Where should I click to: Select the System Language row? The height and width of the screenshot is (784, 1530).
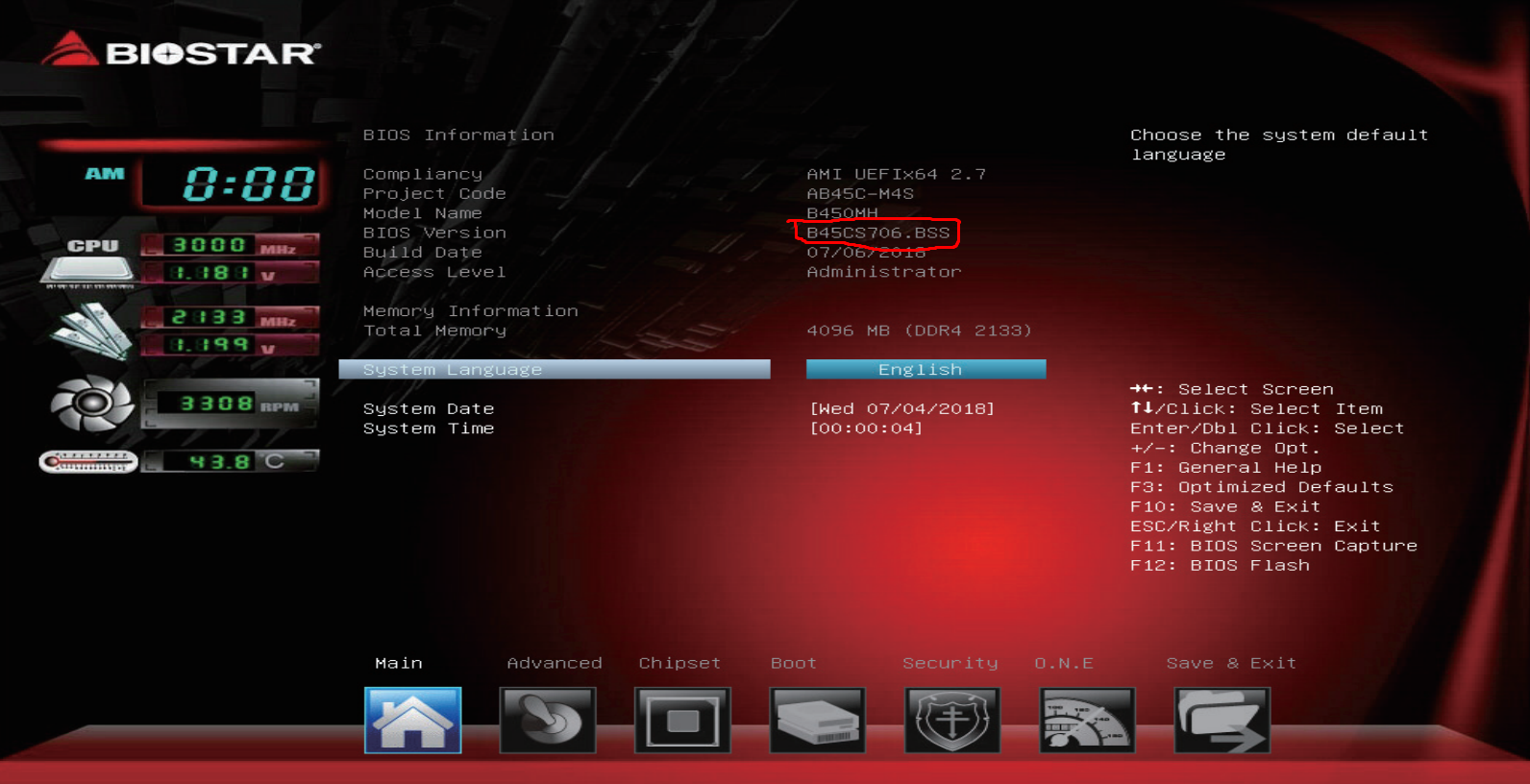pyautogui.click(x=555, y=369)
